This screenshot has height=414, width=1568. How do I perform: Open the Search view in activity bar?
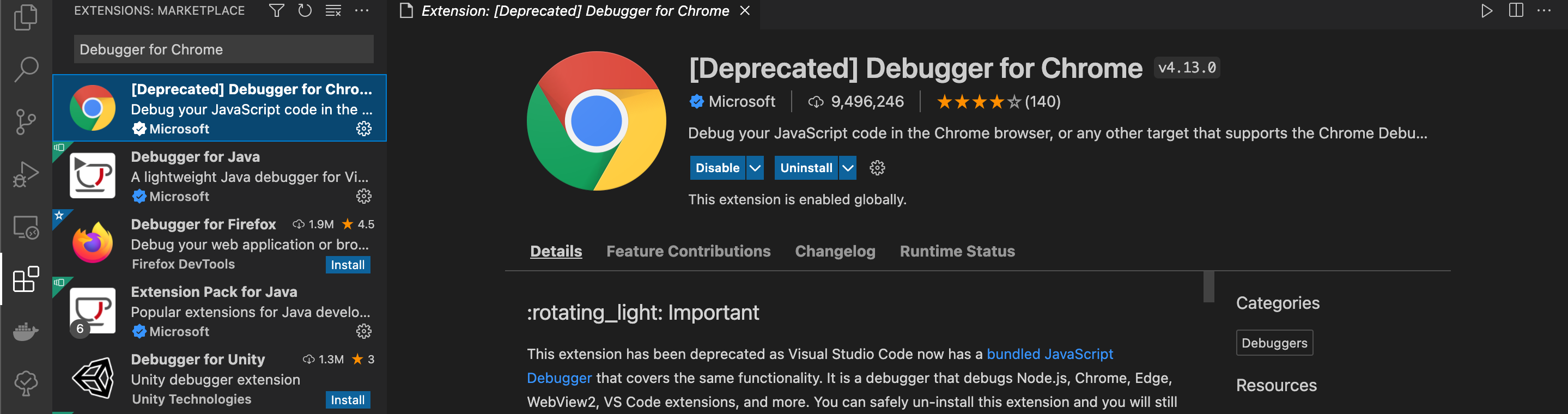tap(26, 69)
